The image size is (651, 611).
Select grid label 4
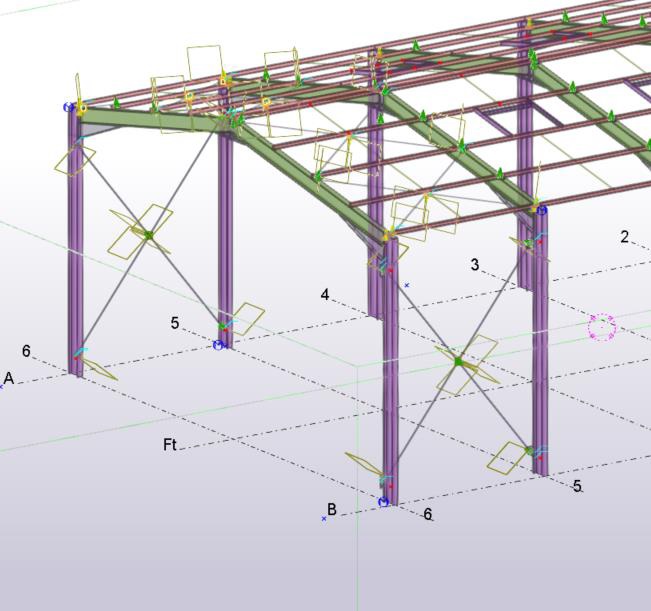[325, 295]
